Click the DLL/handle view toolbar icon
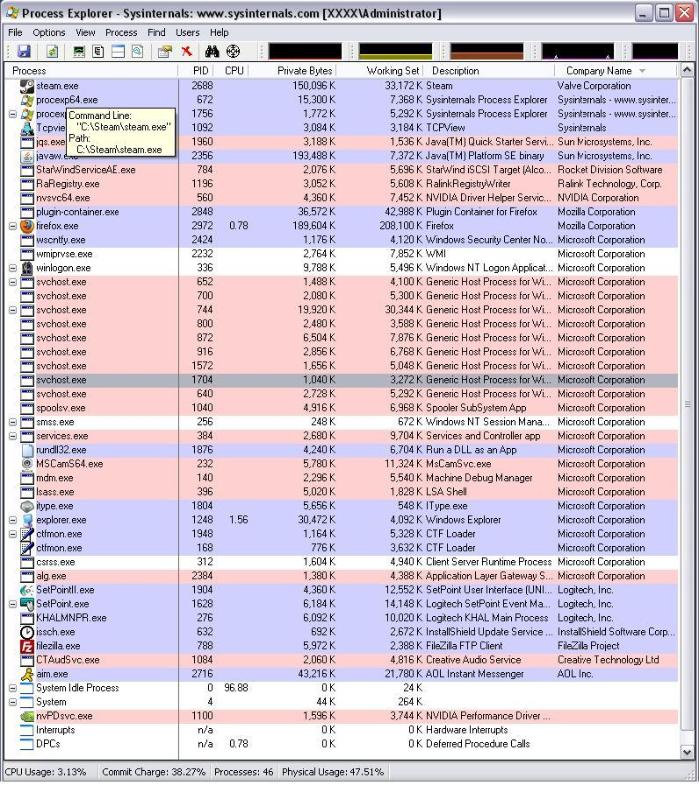This screenshot has width=699, height=792. pos(137,51)
